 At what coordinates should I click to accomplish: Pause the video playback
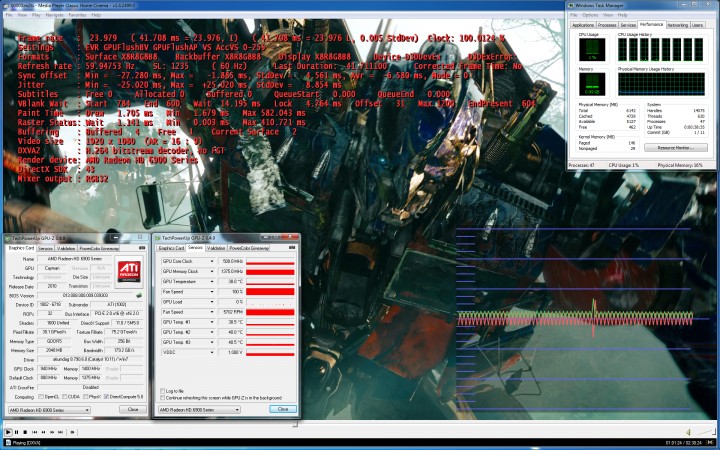pyautogui.click(x=17, y=432)
